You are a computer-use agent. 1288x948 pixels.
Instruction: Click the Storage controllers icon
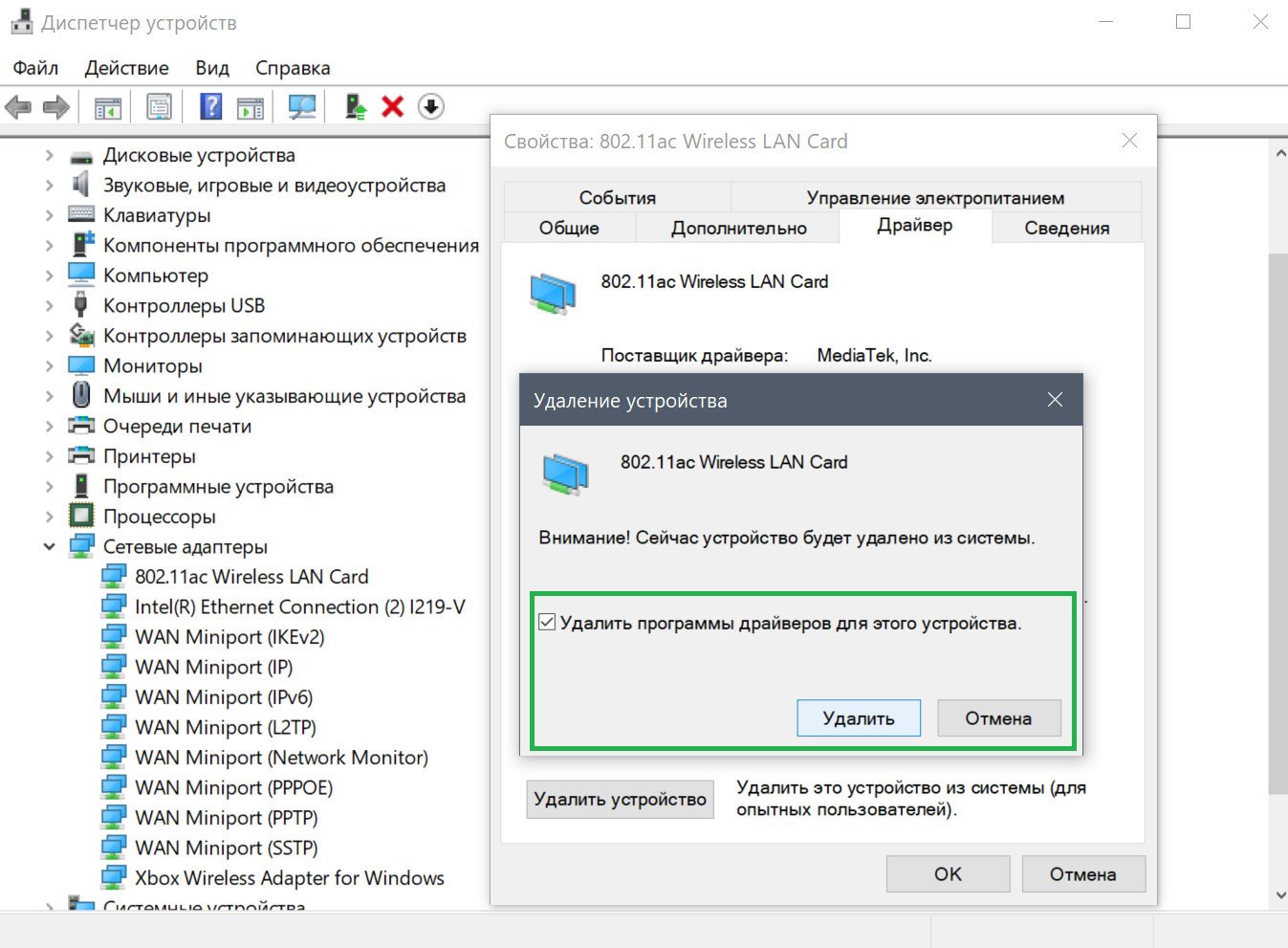click(x=82, y=335)
